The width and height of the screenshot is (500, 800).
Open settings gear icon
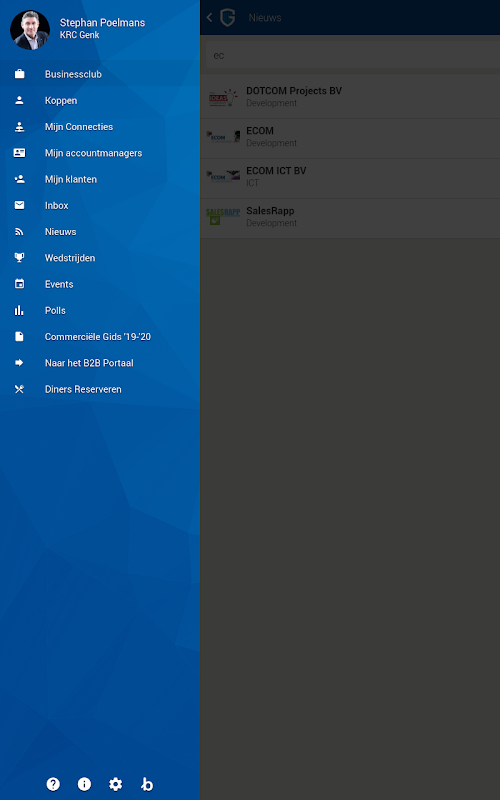[116, 784]
